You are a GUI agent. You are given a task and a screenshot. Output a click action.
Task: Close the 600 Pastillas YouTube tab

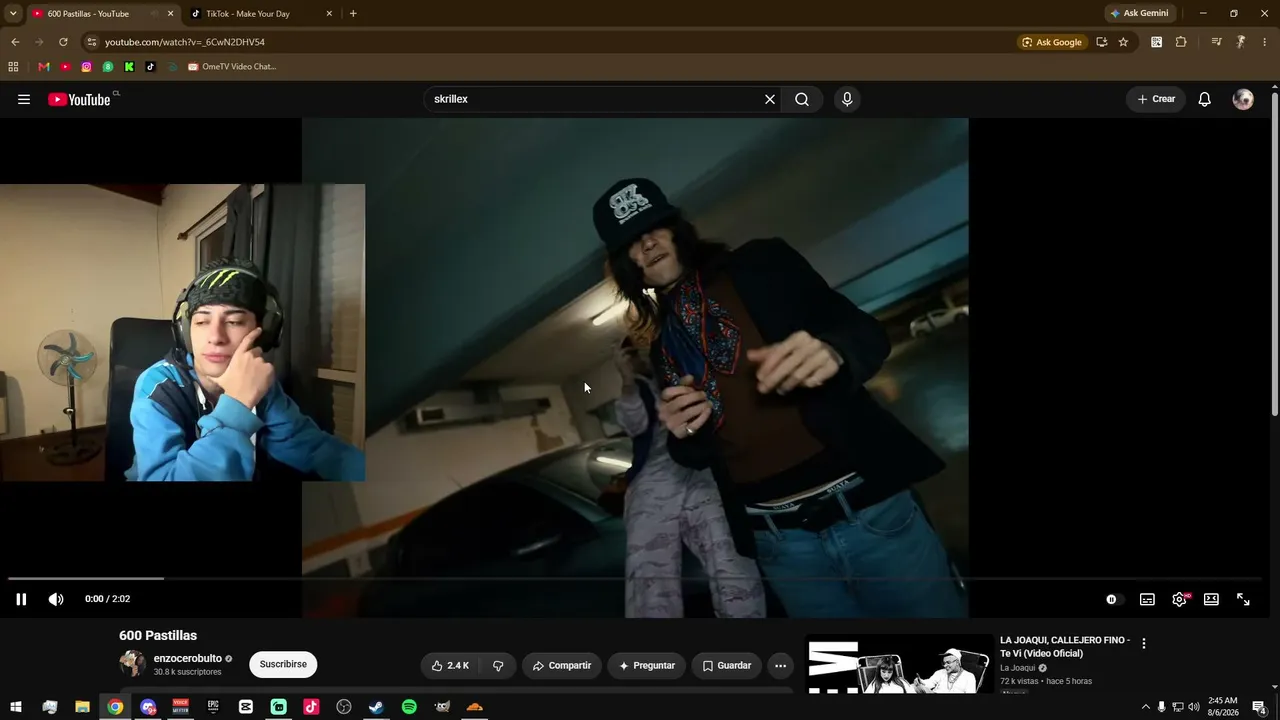[x=170, y=14]
